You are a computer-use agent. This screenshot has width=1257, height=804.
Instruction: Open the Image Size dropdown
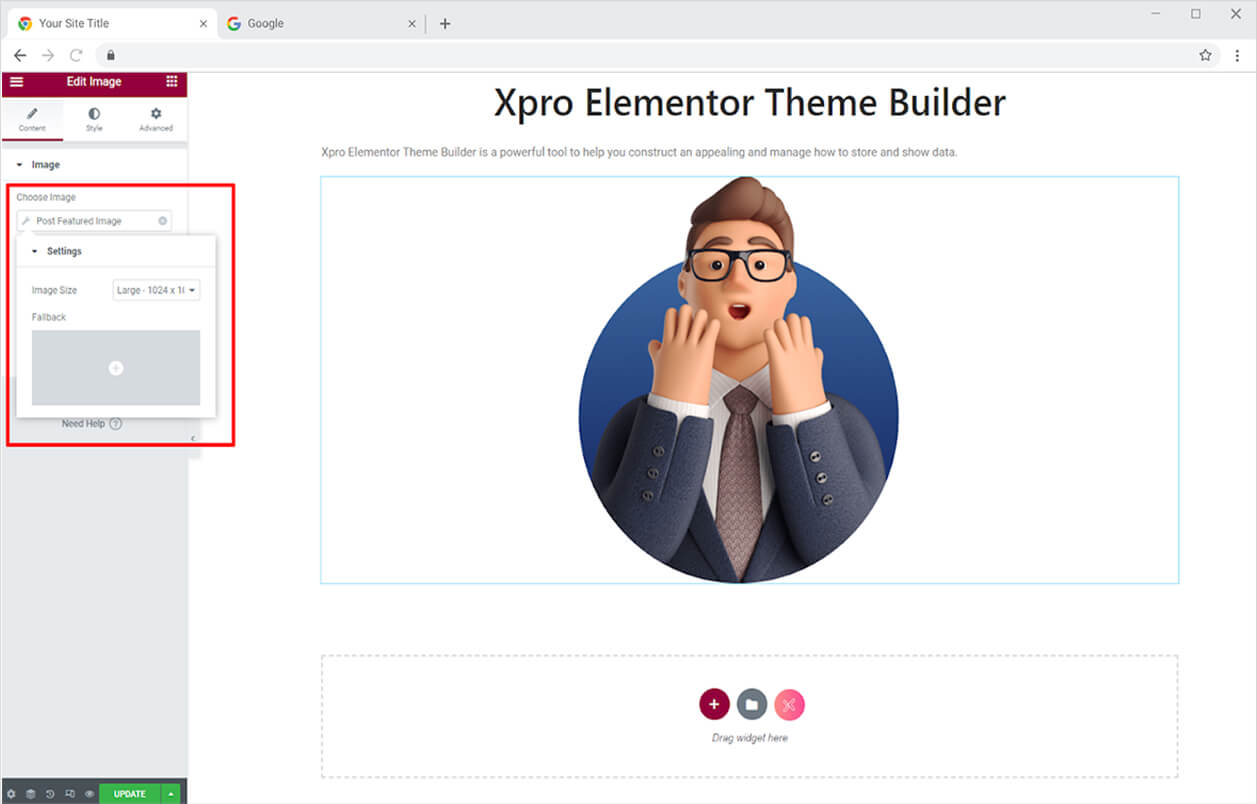(x=156, y=290)
